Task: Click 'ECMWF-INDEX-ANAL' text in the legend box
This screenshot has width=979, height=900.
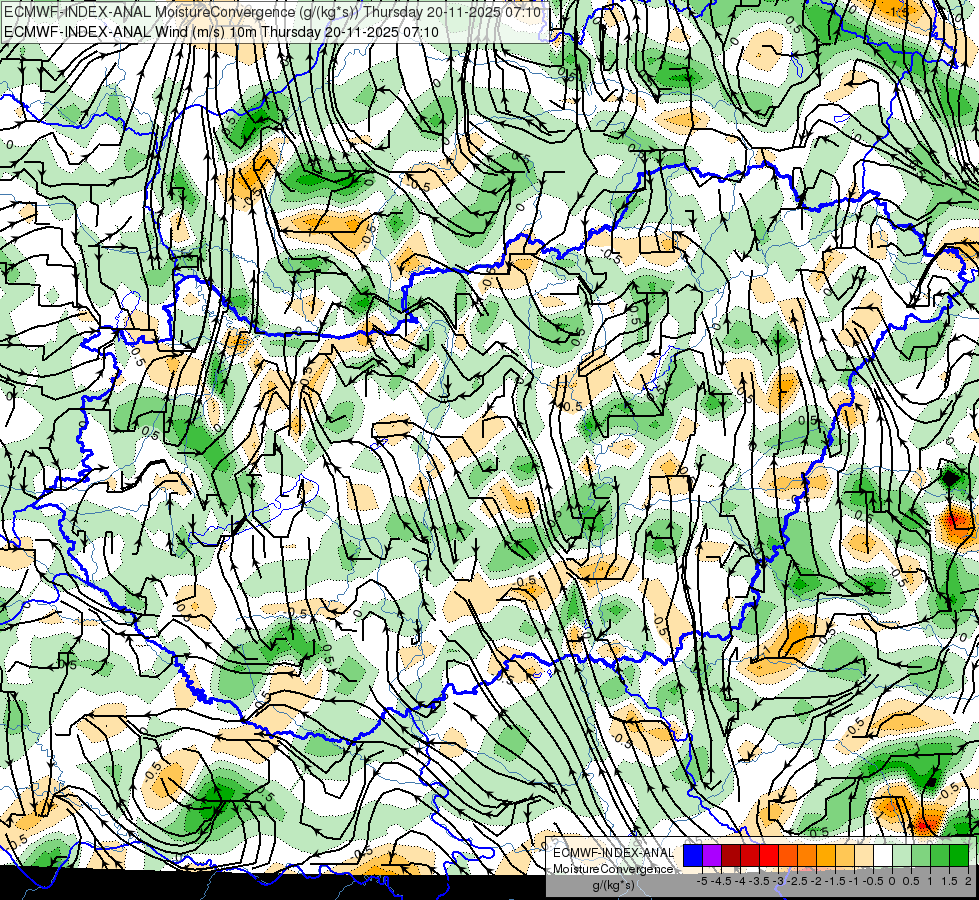Action: [x=613, y=853]
